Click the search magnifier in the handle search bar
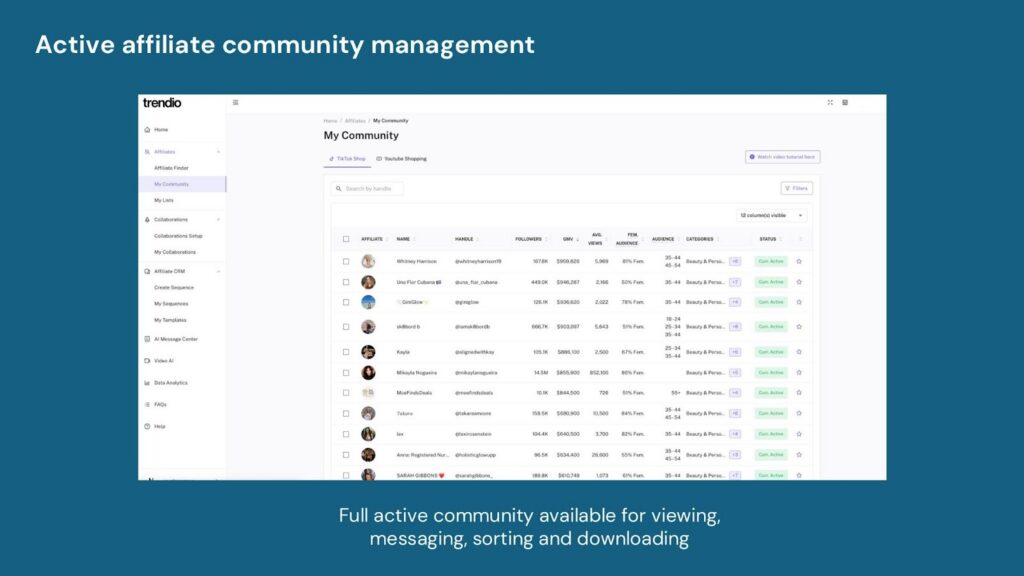 tap(338, 188)
